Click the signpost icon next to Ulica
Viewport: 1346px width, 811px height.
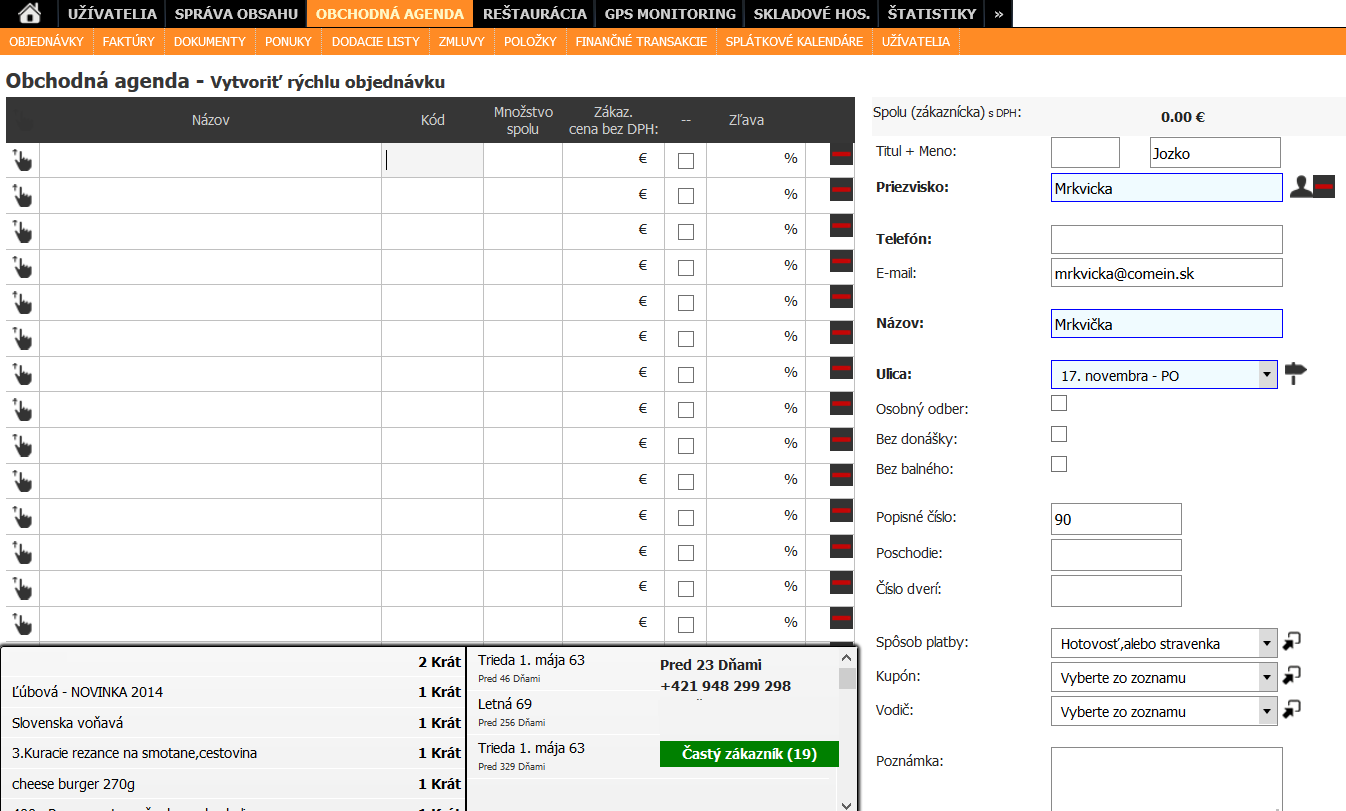[x=1296, y=374]
